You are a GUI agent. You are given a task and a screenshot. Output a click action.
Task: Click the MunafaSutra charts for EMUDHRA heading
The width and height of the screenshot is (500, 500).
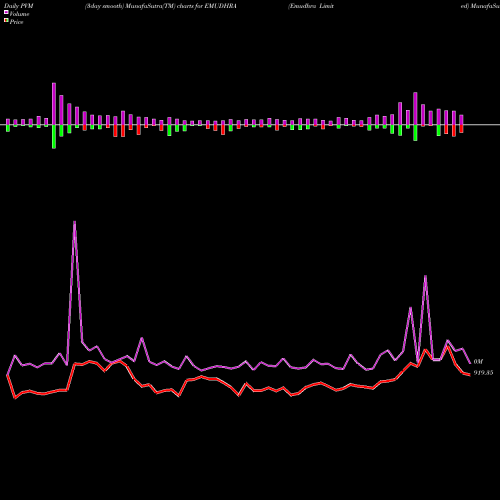161,6
